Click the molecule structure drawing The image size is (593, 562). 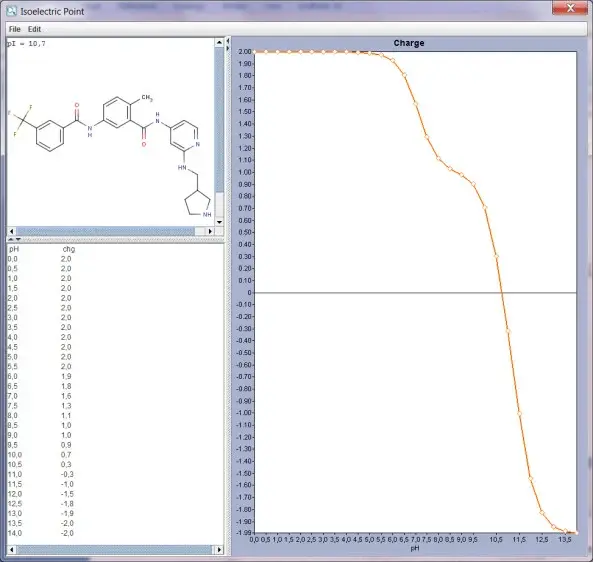[110, 156]
